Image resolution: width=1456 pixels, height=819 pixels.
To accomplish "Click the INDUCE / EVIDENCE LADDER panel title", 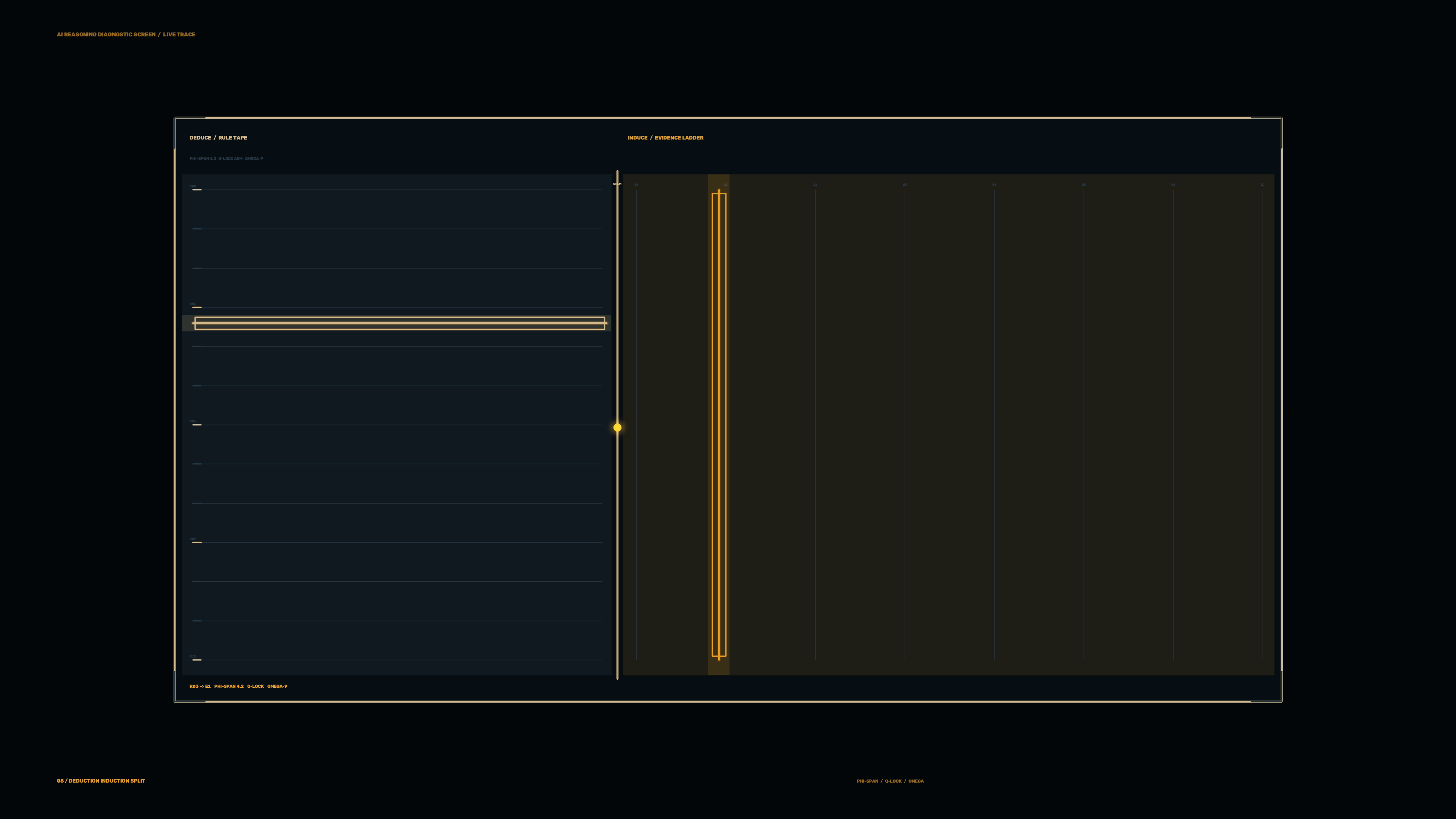I will pyautogui.click(x=665, y=137).
